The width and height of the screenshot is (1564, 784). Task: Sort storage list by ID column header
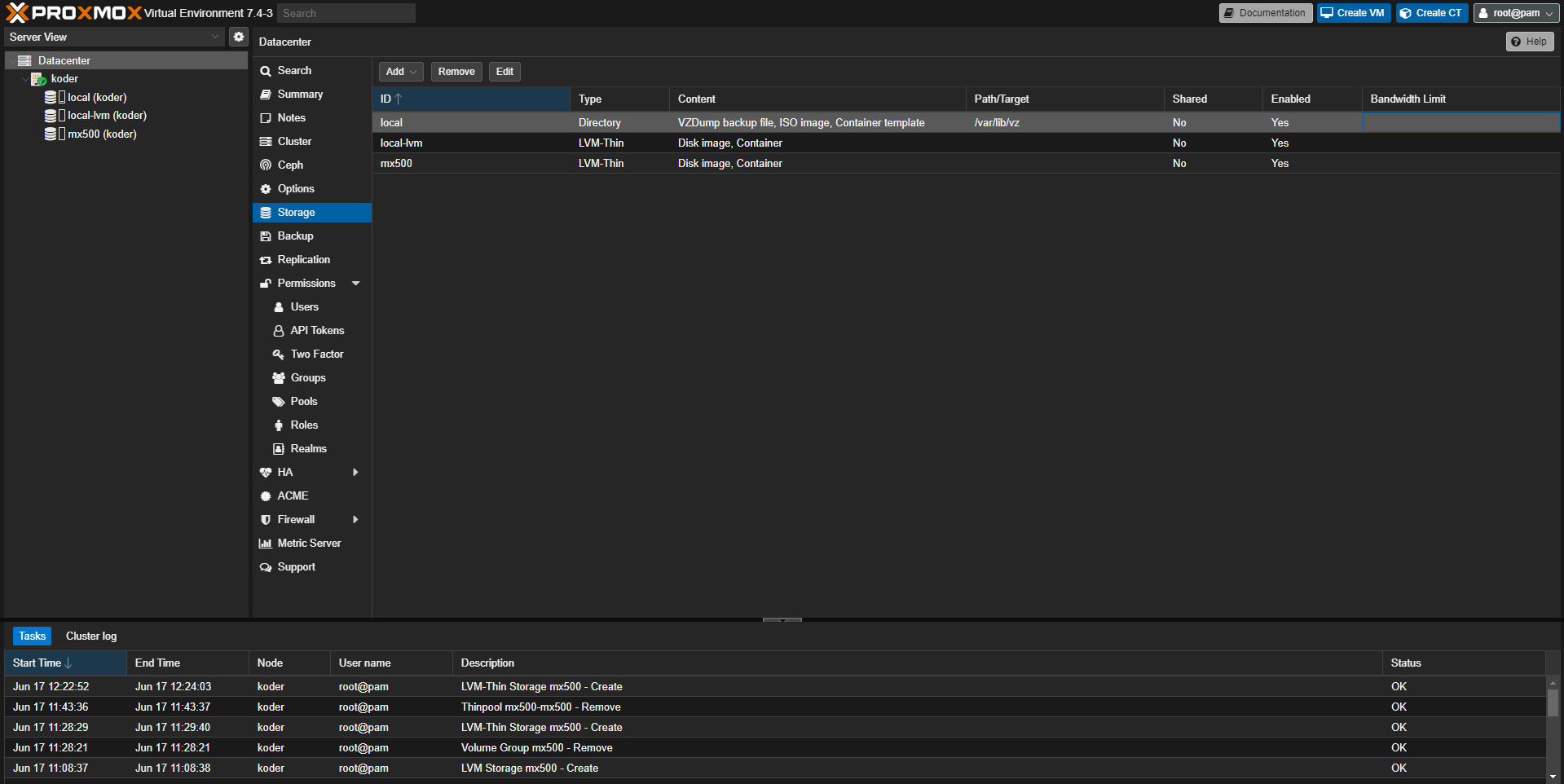pos(471,99)
